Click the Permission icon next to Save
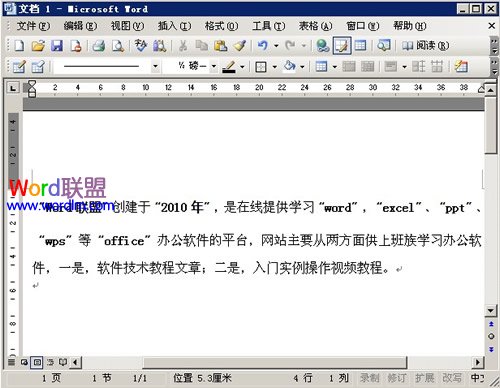Screen dimensions: 500x388 coord(76,46)
